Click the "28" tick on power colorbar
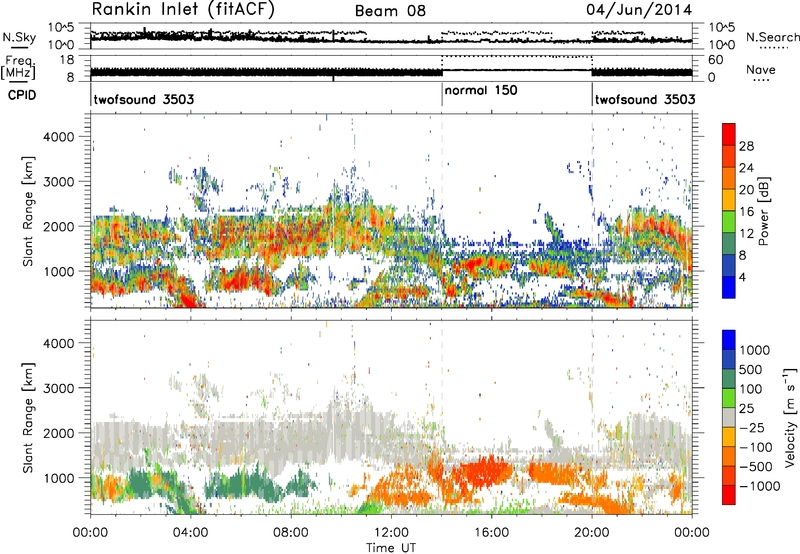This screenshot has width=800, height=554. click(746, 146)
